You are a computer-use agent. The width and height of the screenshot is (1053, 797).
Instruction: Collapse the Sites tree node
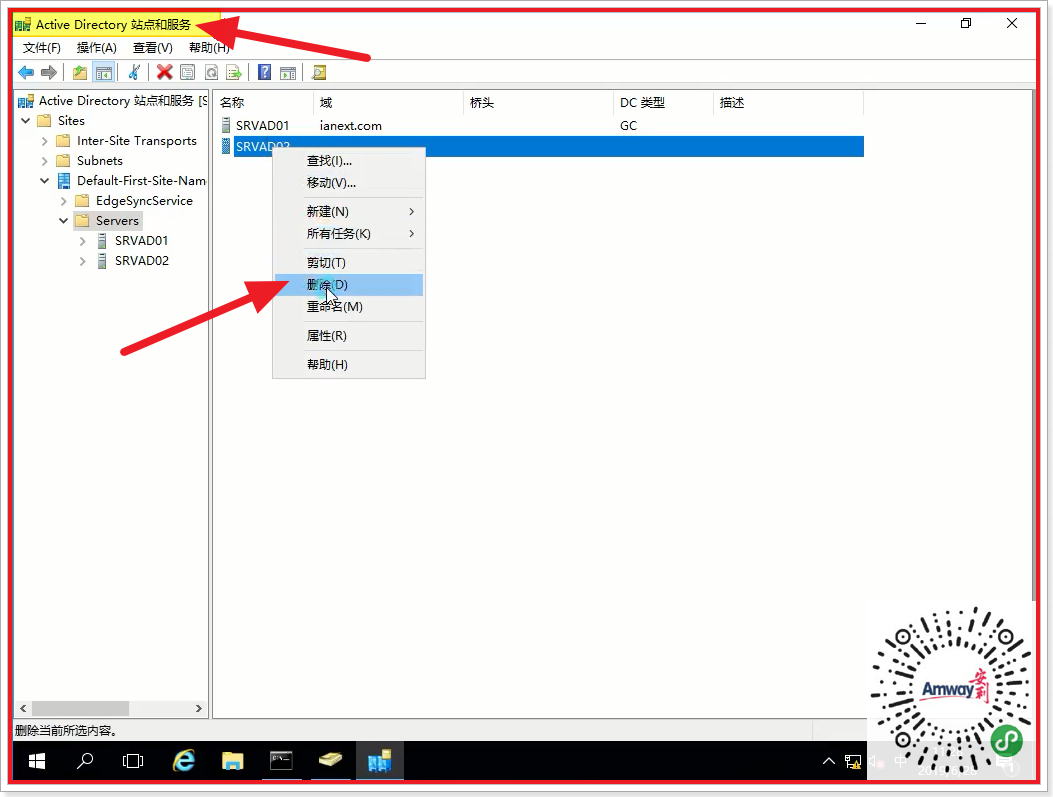(26, 121)
